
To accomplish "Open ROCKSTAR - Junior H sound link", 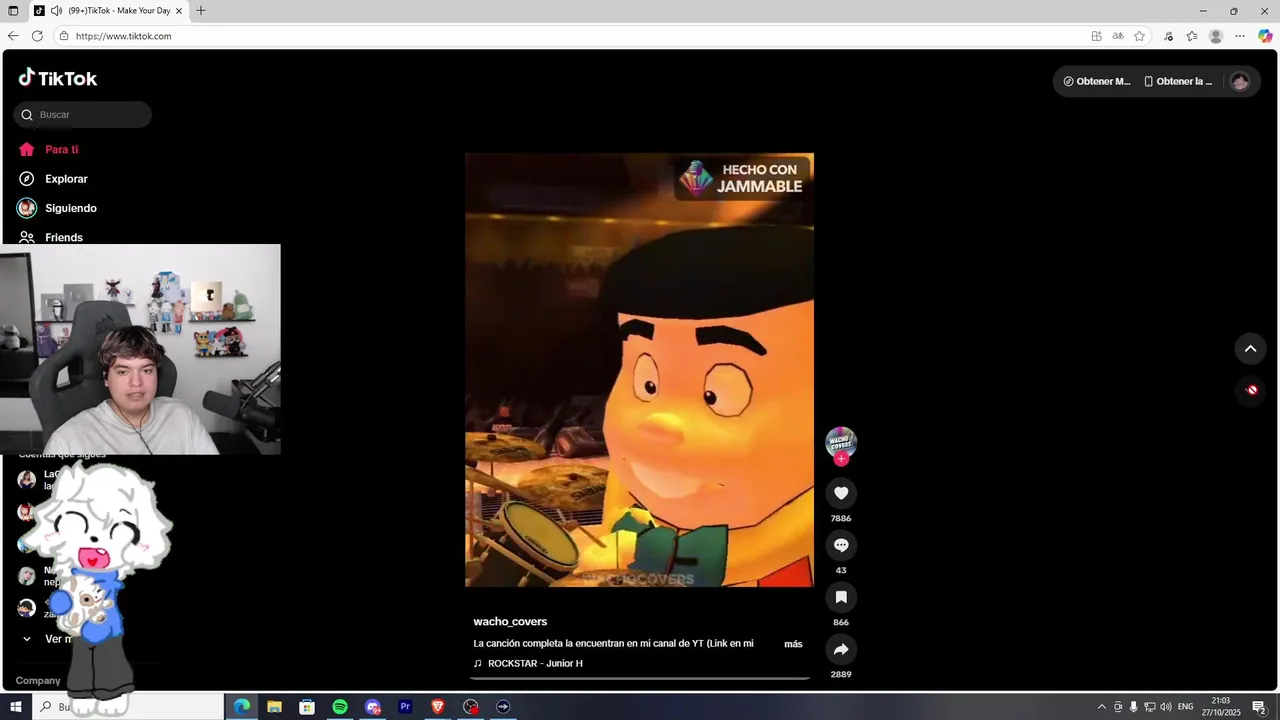I will pyautogui.click(x=528, y=663).
